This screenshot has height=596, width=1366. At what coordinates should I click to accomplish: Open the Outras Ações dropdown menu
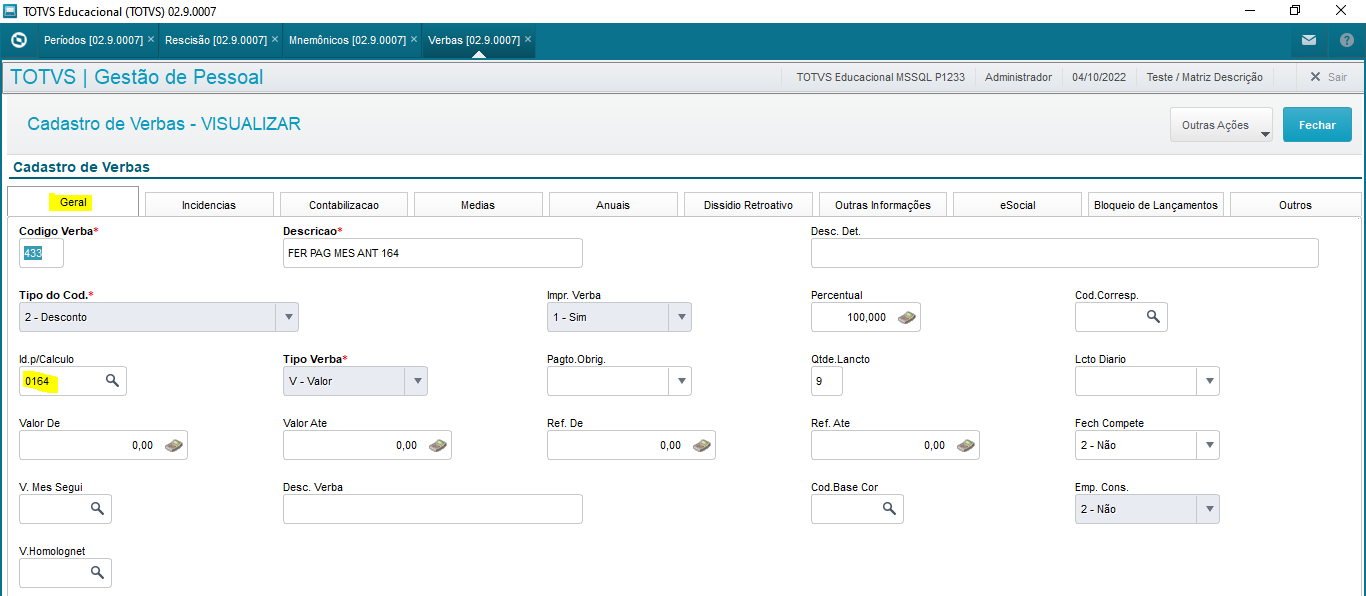pyautogui.click(x=1221, y=125)
